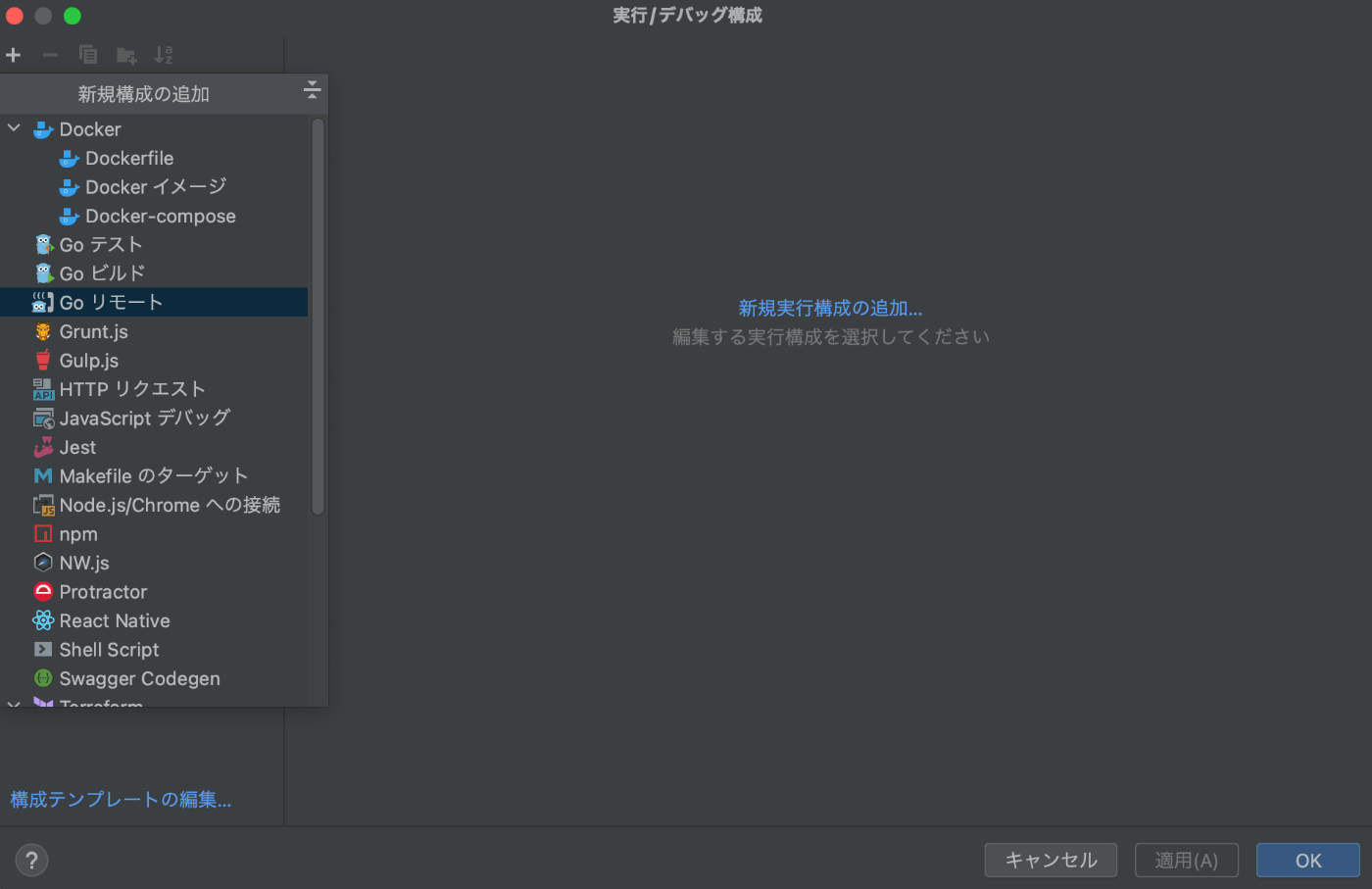Click the collapse icon in popup header
Viewport: 1372px width, 889px height.
(x=312, y=90)
